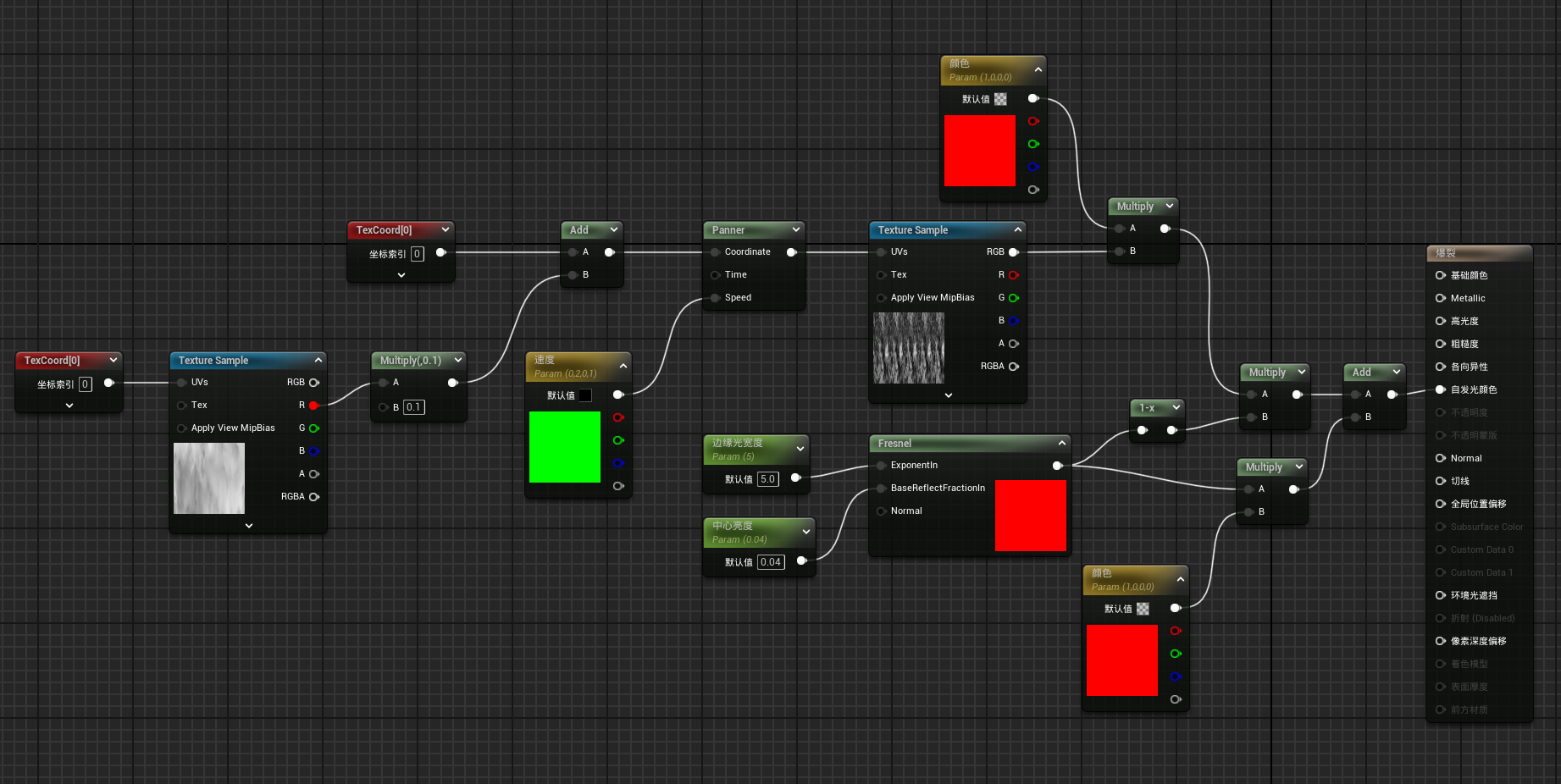Click the 环境光遮挡 input pin
1561x784 pixels.
(x=1440, y=595)
